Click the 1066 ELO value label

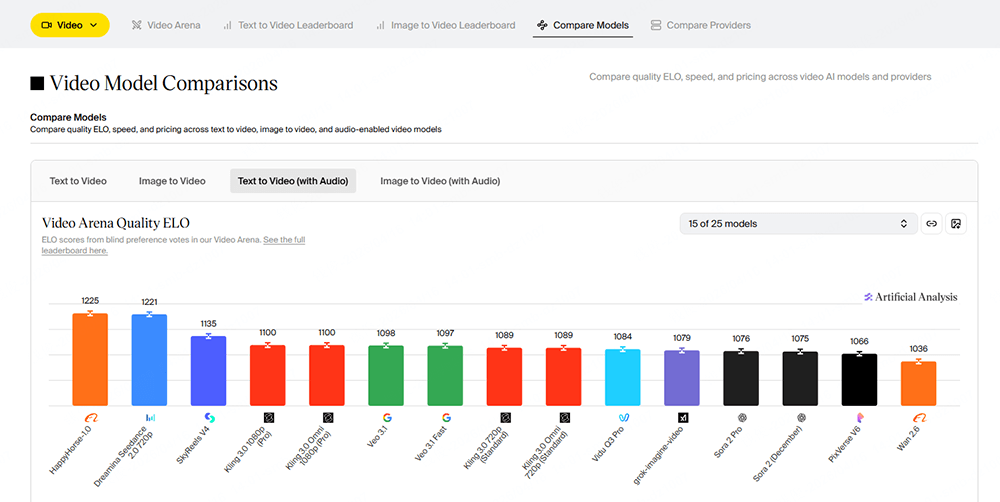point(859,341)
